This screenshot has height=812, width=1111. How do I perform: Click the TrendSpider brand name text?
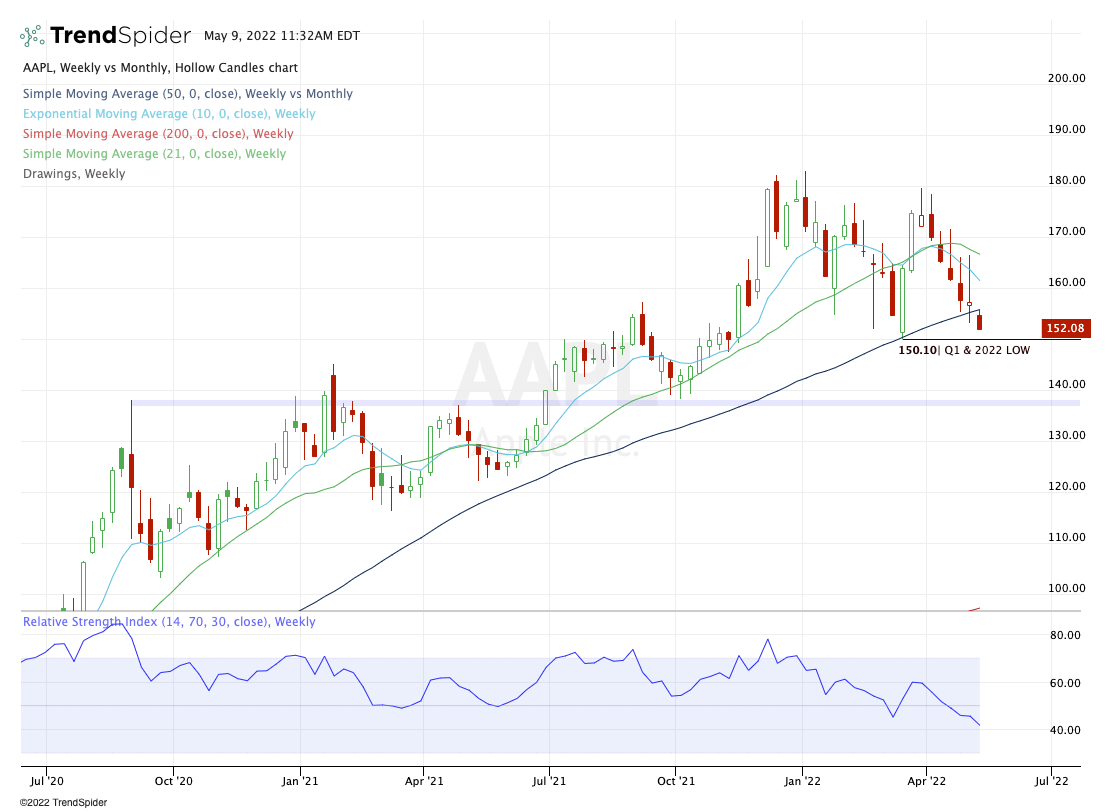point(120,35)
